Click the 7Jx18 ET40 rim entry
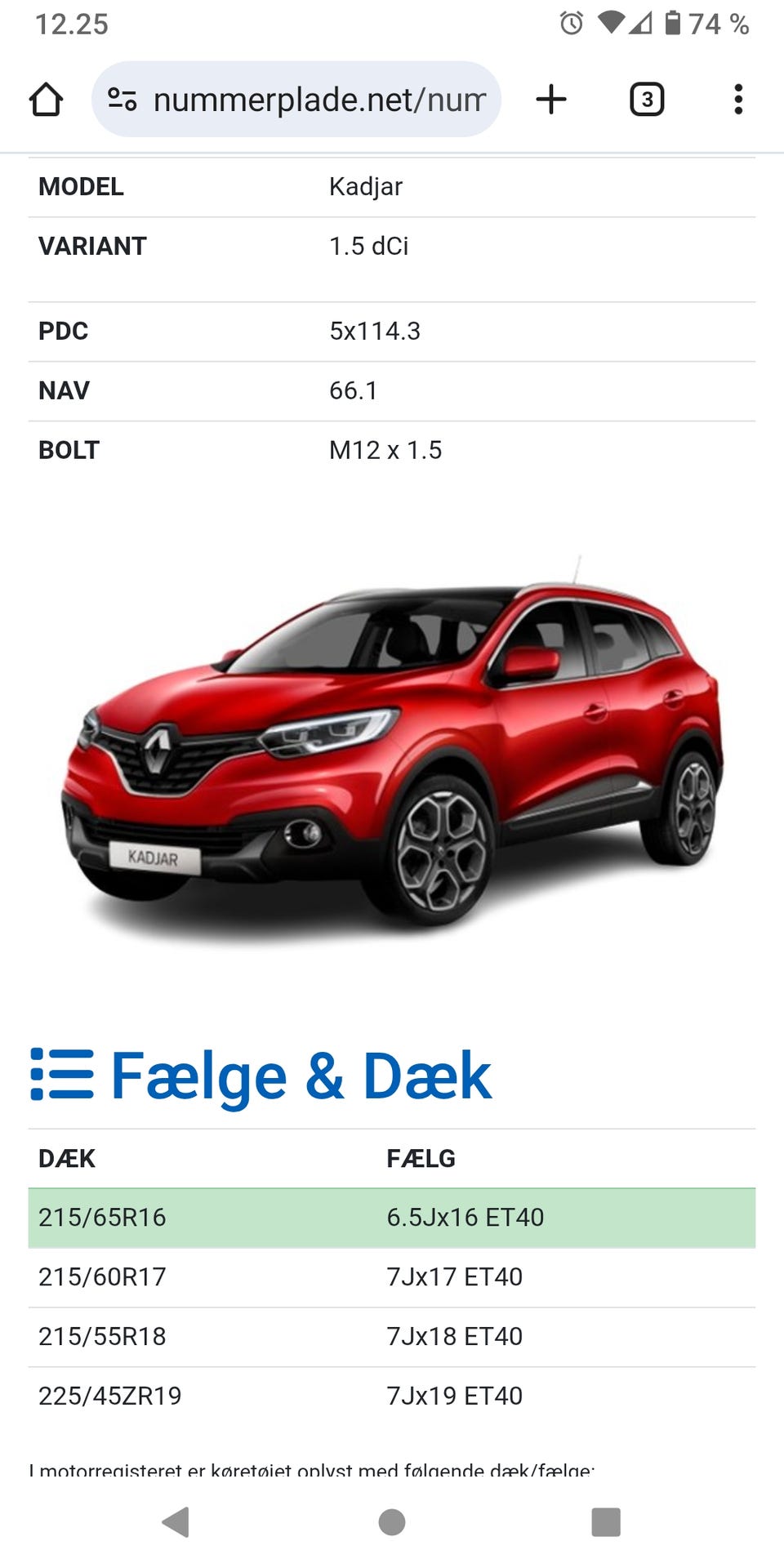The width and height of the screenshot is (784, 1568). point(454,1336)
